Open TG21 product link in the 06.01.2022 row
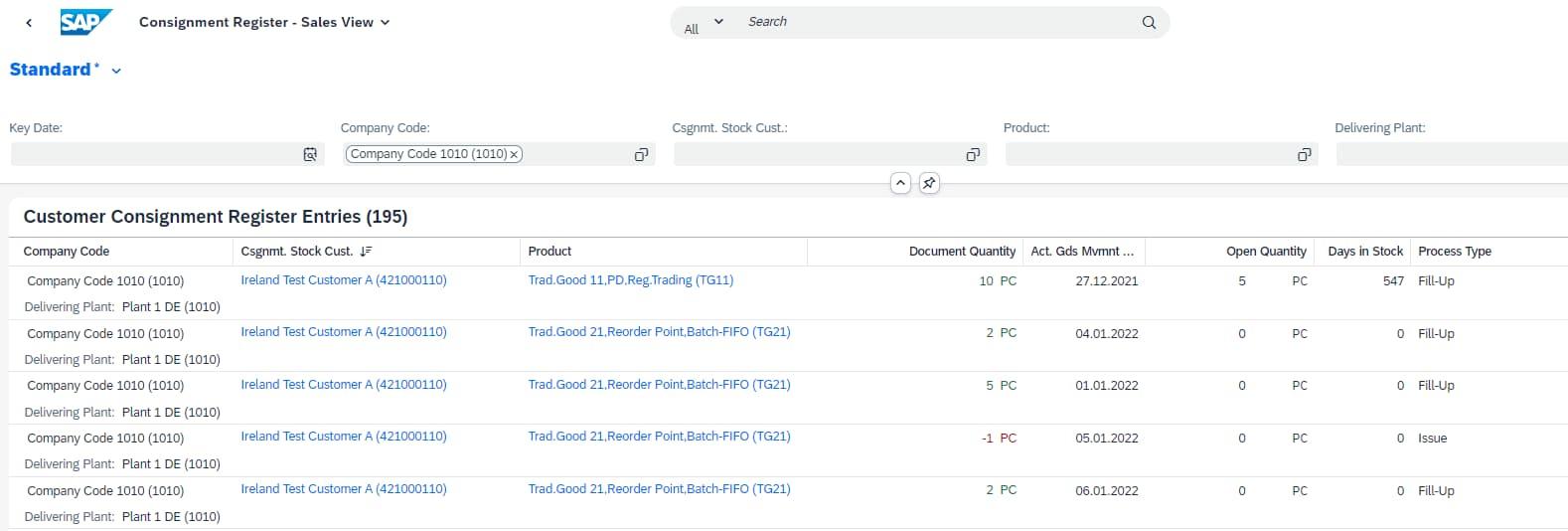The image size is (1568, 531). [659, 489]
